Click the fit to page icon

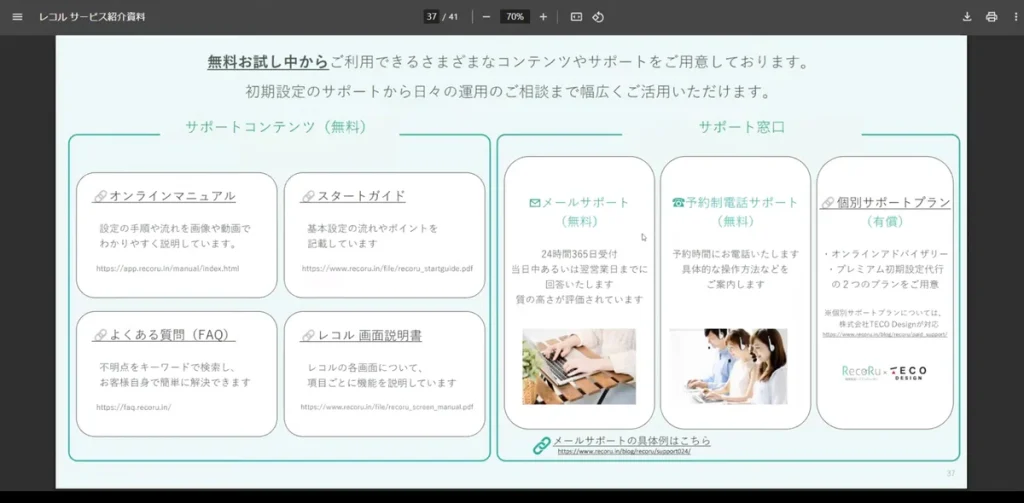pyautogui.click(x=576, y=17)
